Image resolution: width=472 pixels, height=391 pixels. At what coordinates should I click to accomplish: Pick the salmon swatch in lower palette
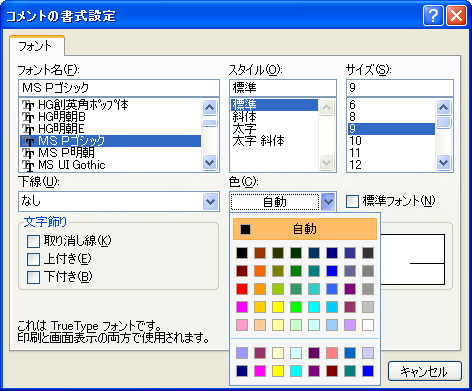point(332,353)
